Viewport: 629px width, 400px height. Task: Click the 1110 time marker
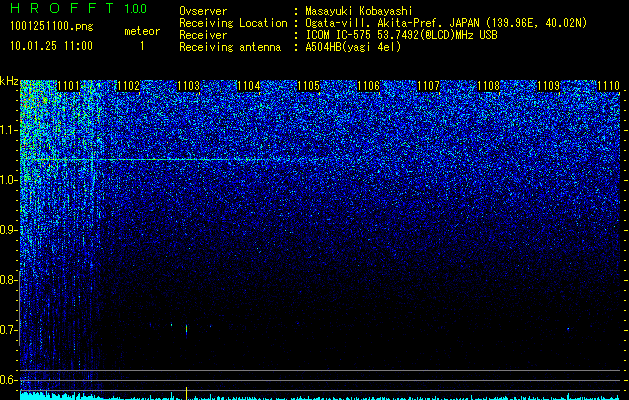(609, 86)
